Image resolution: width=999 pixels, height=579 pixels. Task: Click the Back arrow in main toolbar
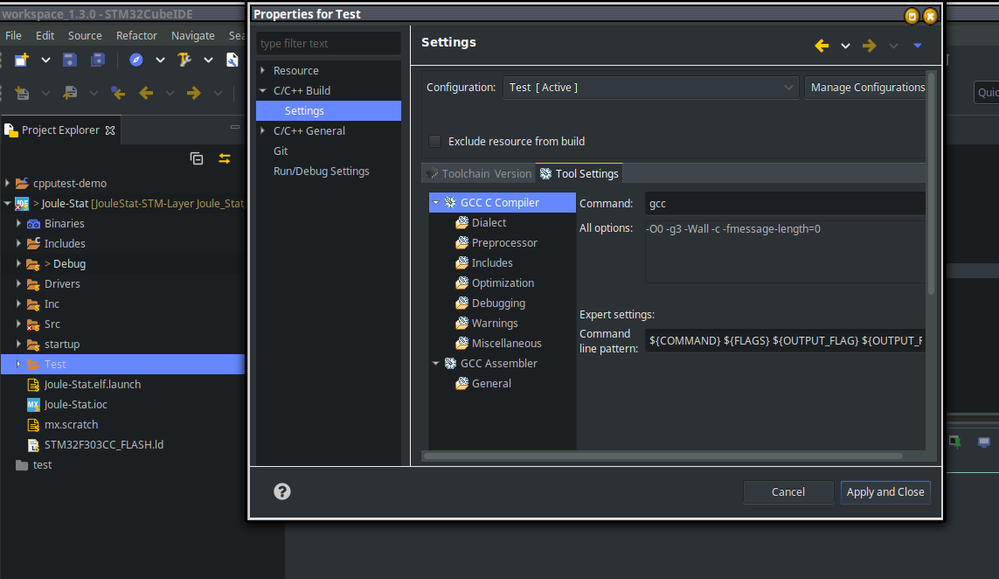pos(146,93)
